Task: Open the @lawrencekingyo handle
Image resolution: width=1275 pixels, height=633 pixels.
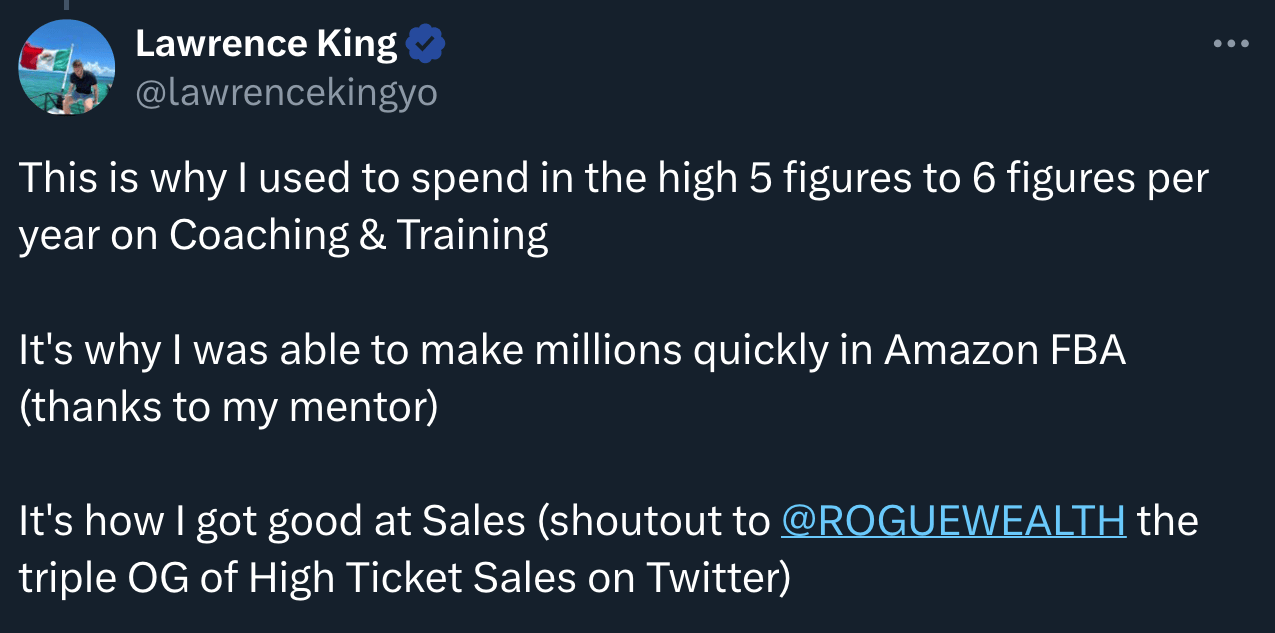Action: [x=285, y=93]
